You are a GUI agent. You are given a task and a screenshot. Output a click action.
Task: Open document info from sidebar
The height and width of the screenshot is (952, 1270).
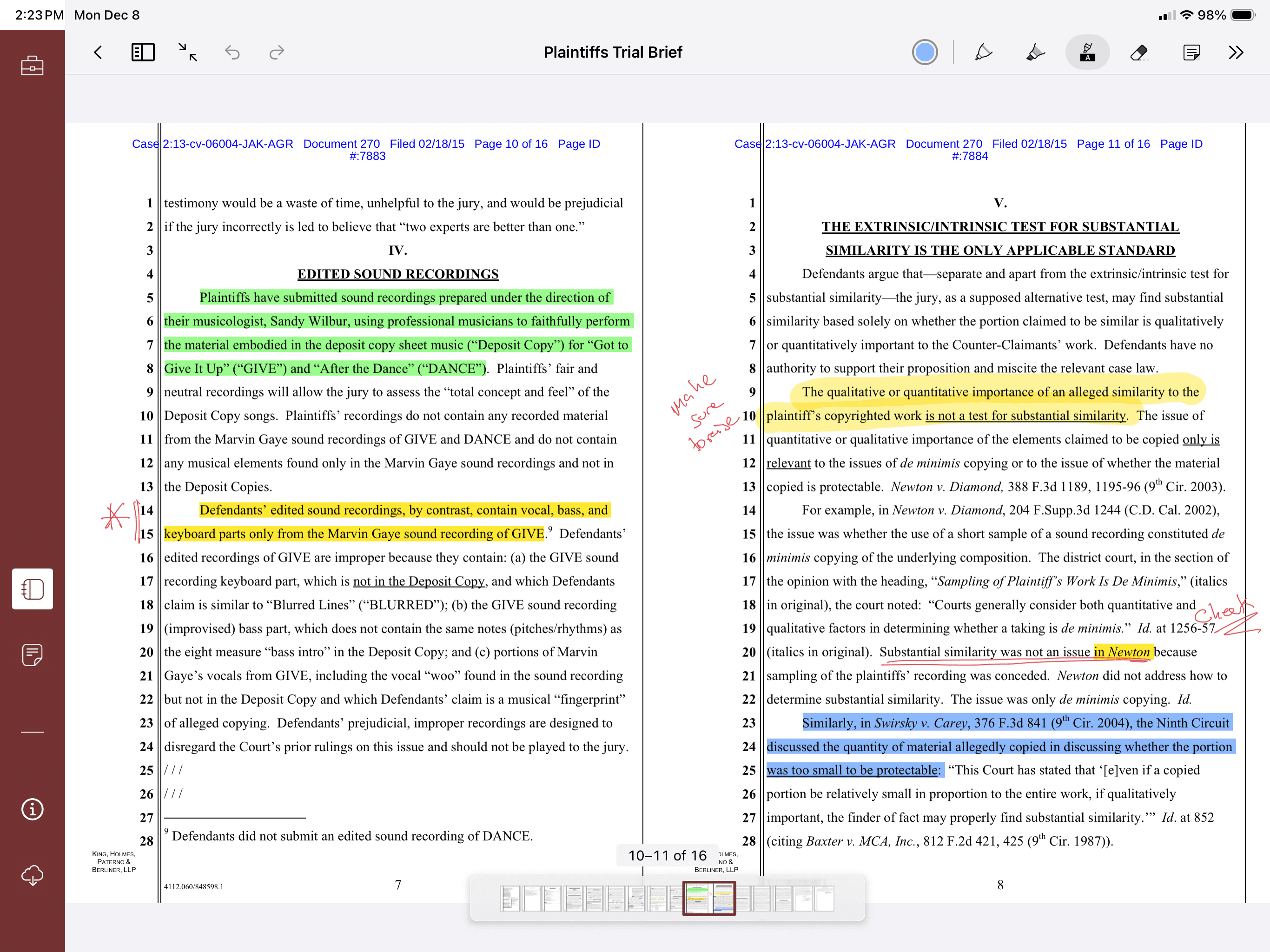click(32, 809)
